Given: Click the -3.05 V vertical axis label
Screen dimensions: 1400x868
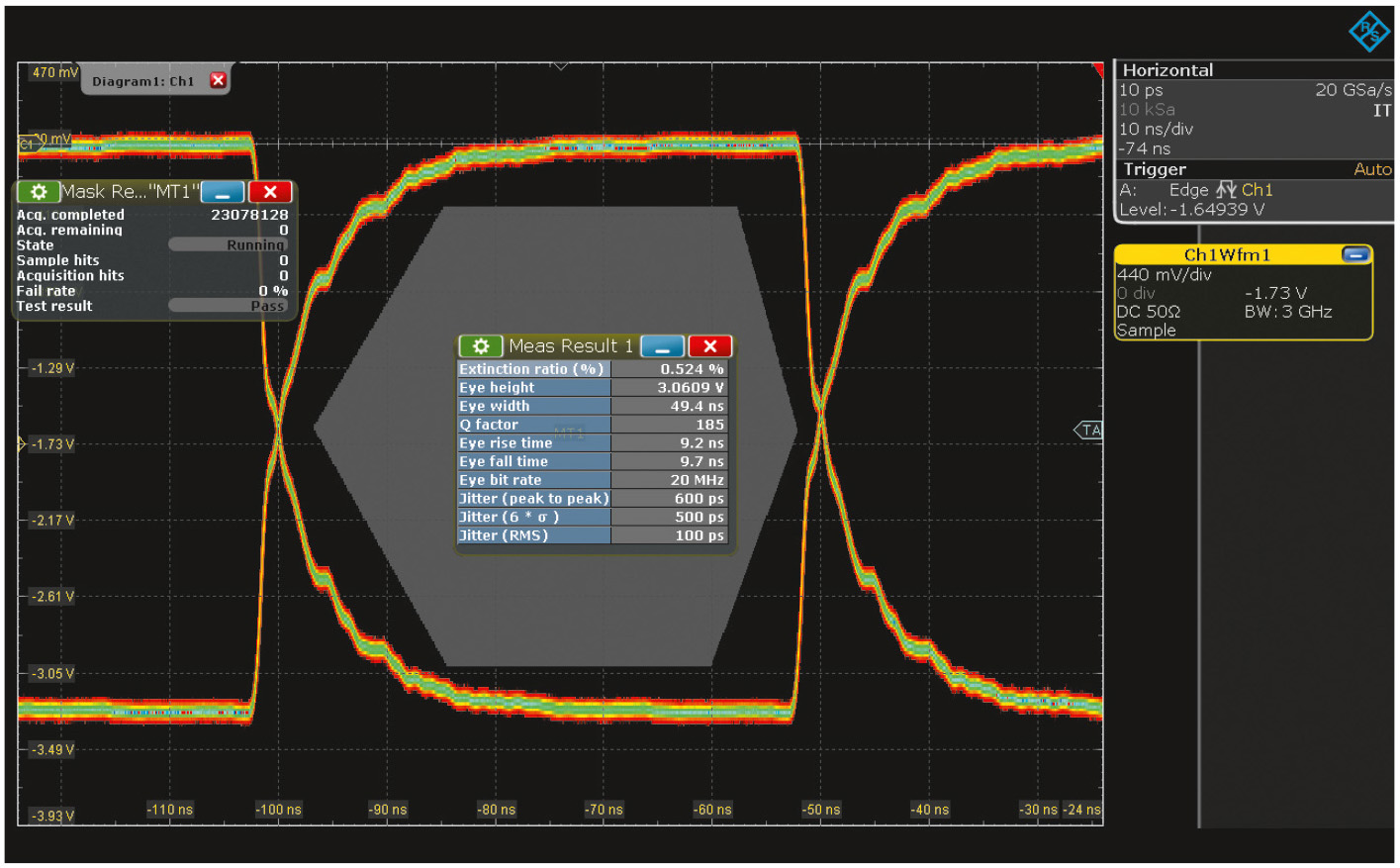Looking at the screenshot, I should click(x=52, y=674).
